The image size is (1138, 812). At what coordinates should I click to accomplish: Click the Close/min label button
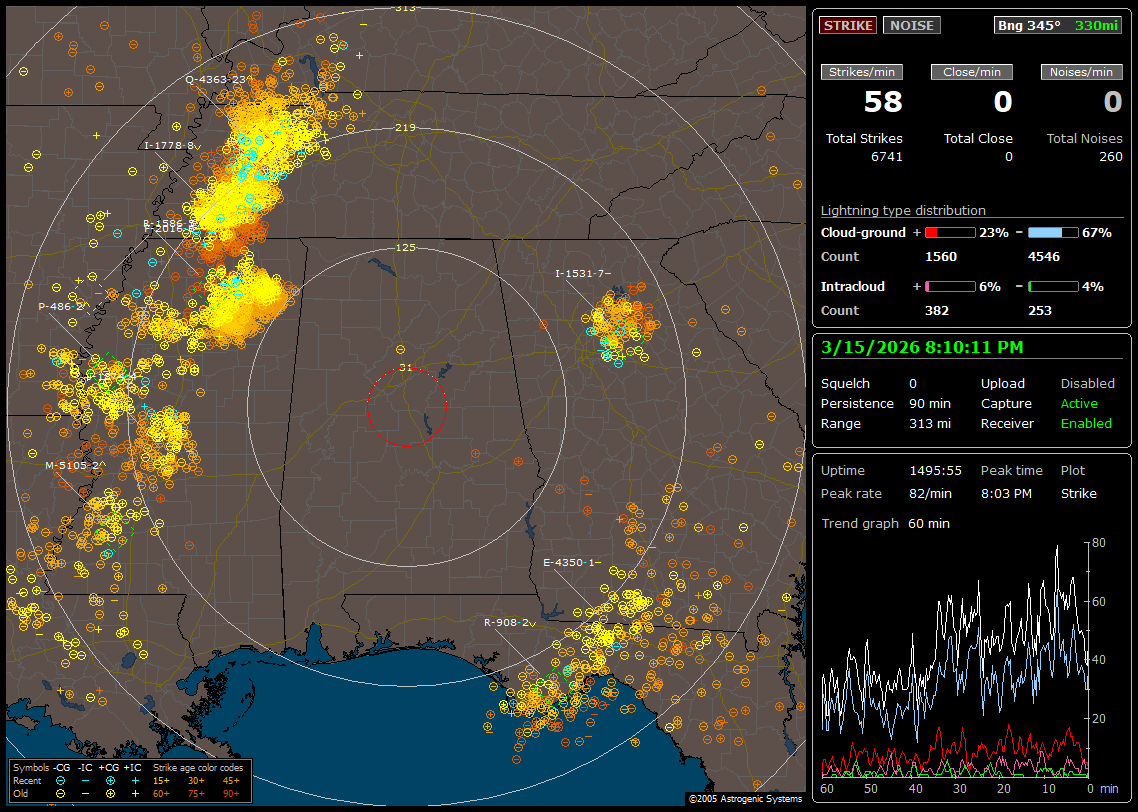click(x=972, y=72)
